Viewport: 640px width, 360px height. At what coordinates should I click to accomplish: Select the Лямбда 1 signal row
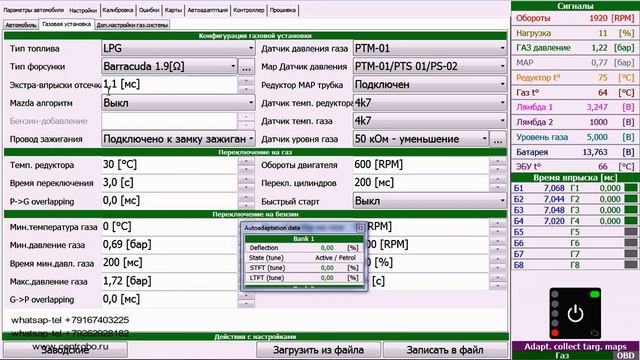575,107
